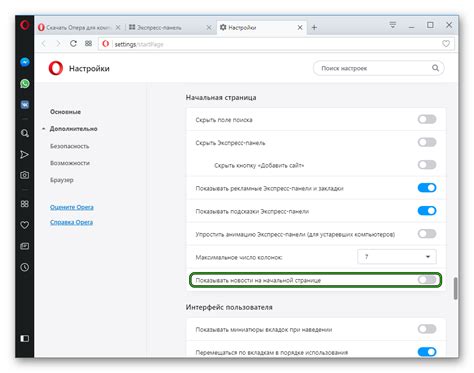The width and height of the screenshot is (474, 373).
Task: Open the Максимальное число колонок dropdown
Action: point(397,257)
